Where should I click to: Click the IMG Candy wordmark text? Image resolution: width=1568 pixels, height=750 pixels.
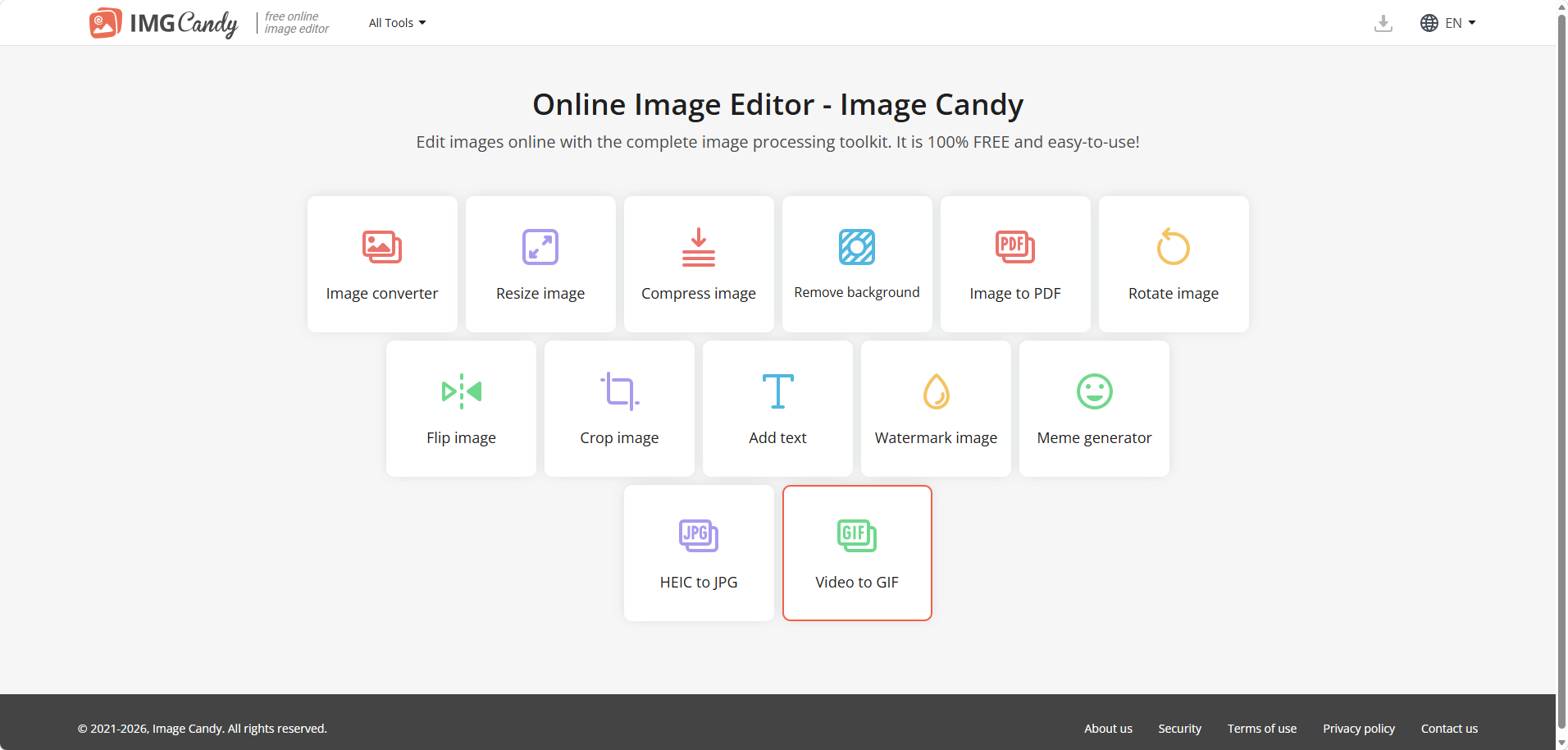pyautogui.click(x=184, y=23)
